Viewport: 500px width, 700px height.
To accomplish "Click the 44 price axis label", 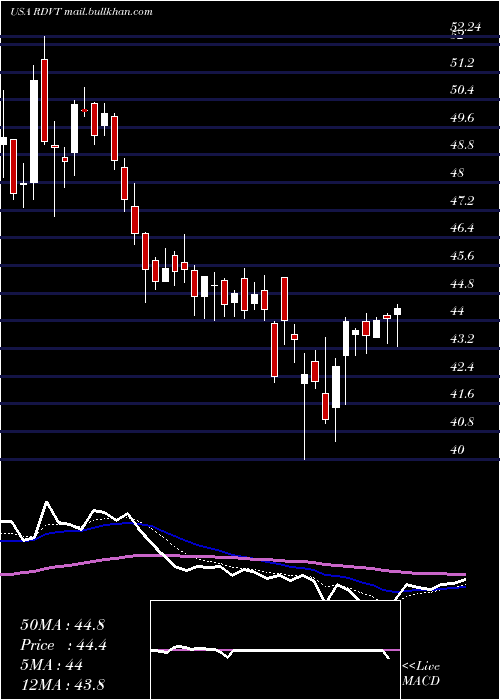I will (458, 311).
